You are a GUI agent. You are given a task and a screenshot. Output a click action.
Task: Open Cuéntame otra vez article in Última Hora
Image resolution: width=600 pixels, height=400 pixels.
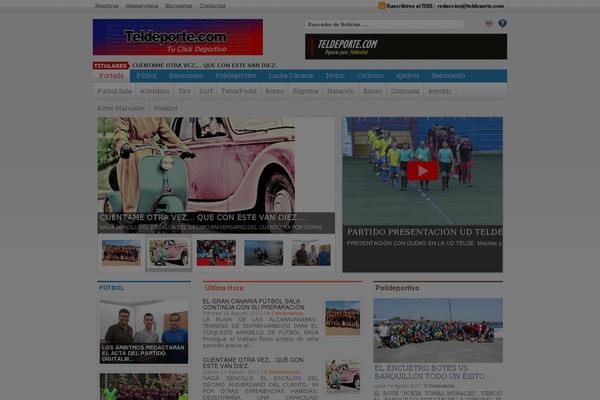coord(253,363)
